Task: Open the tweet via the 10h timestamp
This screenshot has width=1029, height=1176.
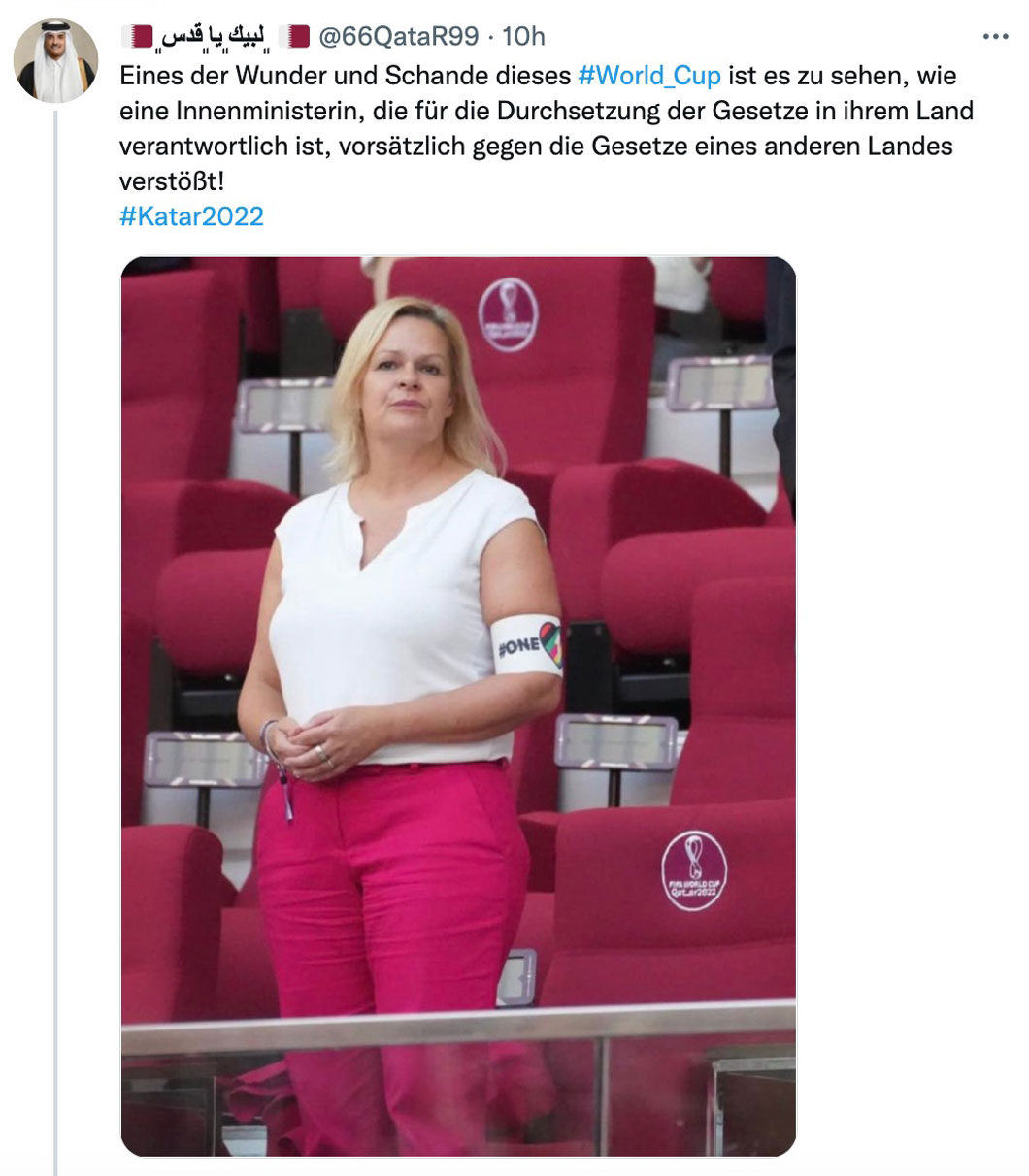Action: 524,36
